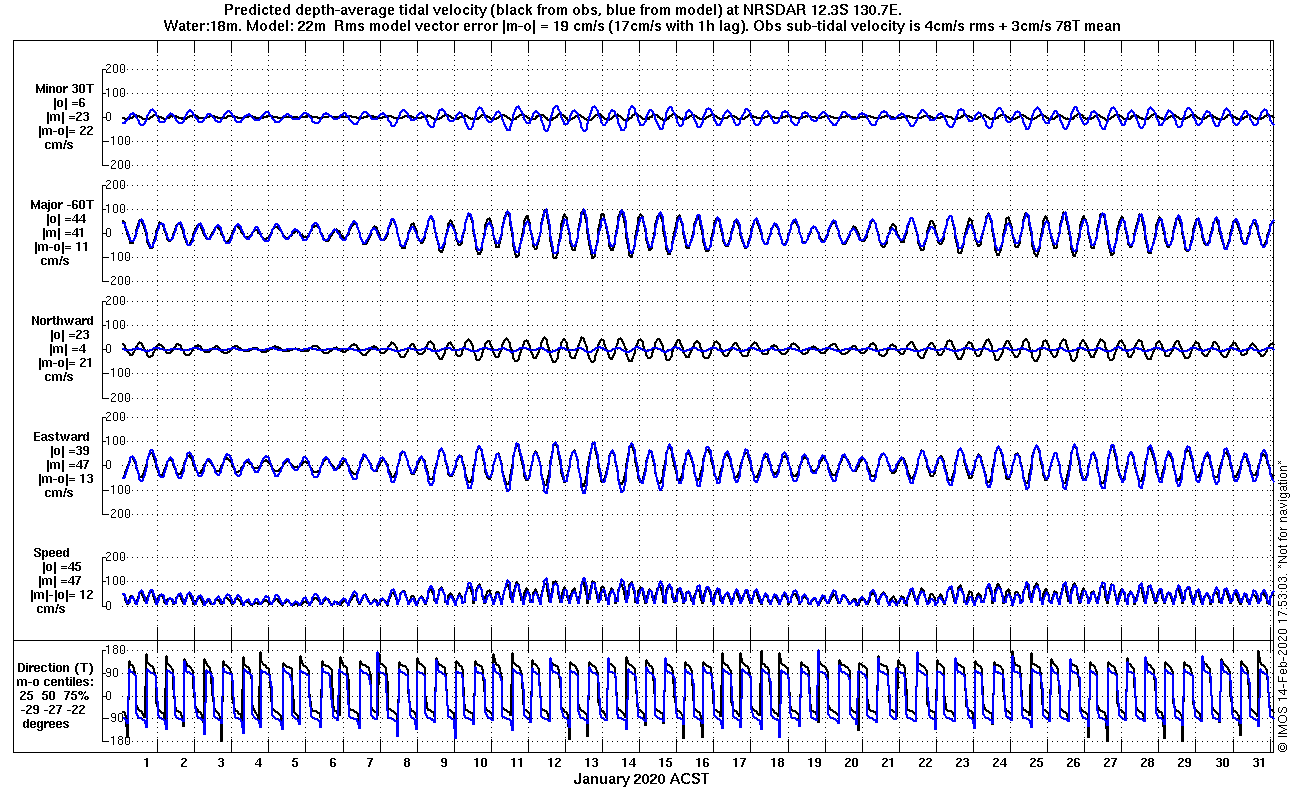Select the '-29 -27 -22' centile values
Screen dimensions: 1300x800
[54, 709]
